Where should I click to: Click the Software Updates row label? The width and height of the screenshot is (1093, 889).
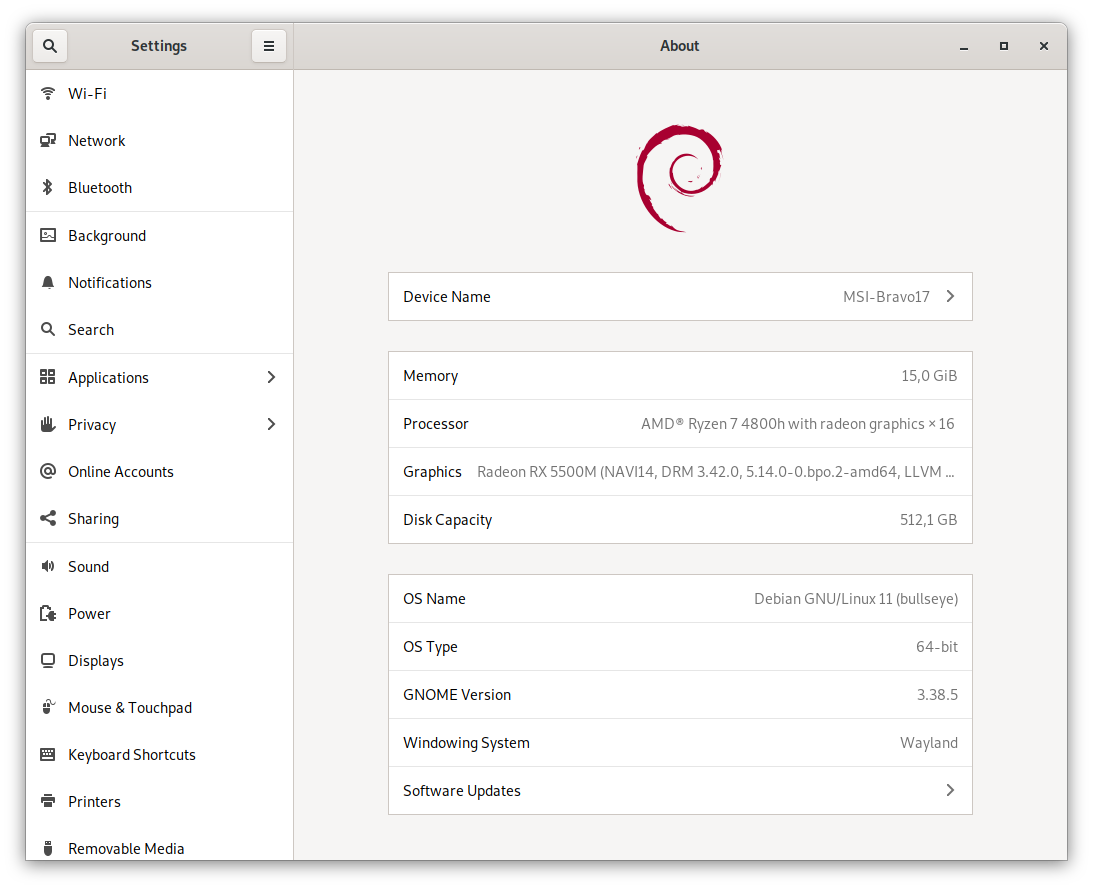tap(461, 791)
